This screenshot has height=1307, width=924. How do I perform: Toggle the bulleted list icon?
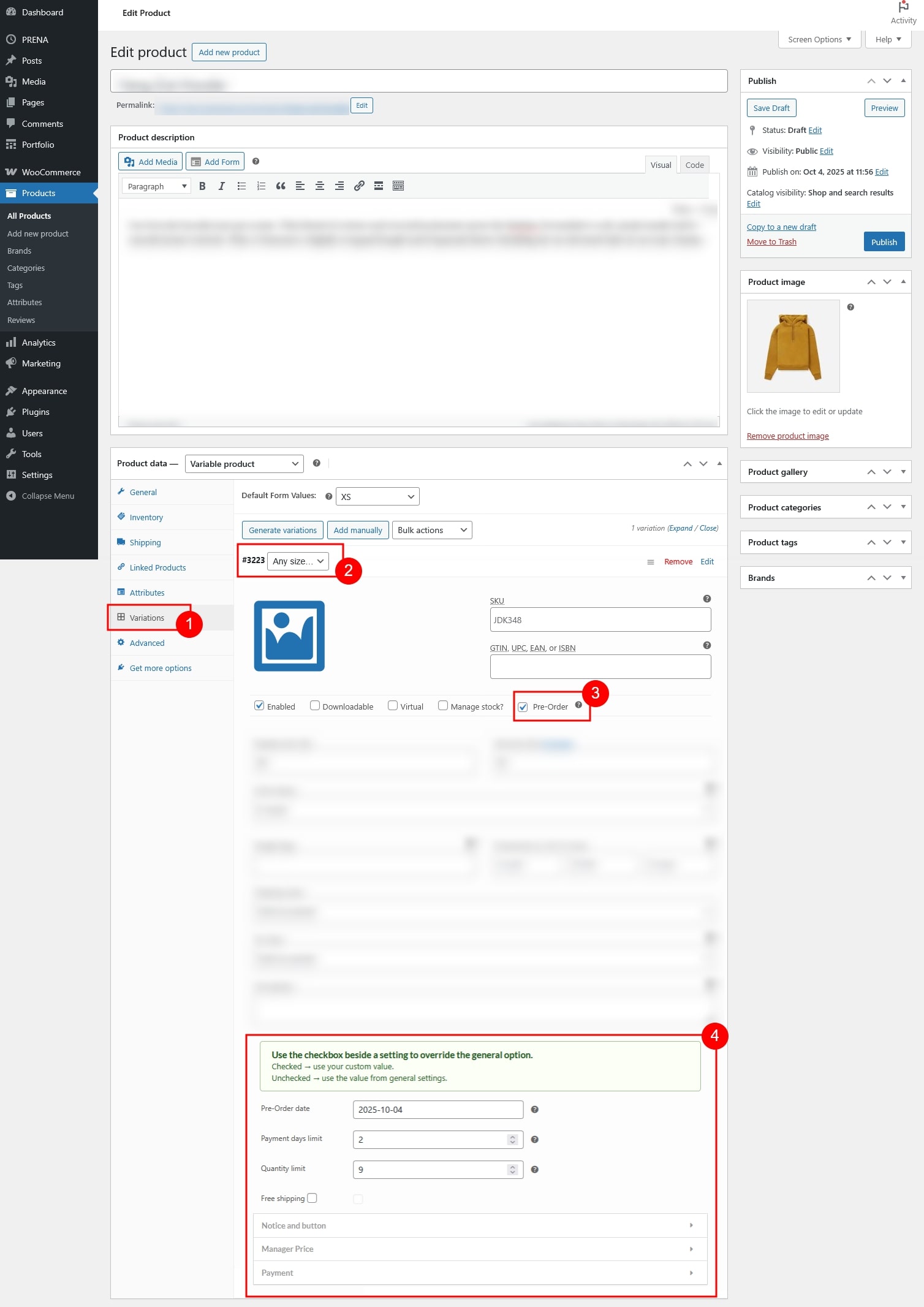click(x=241, y=186)
